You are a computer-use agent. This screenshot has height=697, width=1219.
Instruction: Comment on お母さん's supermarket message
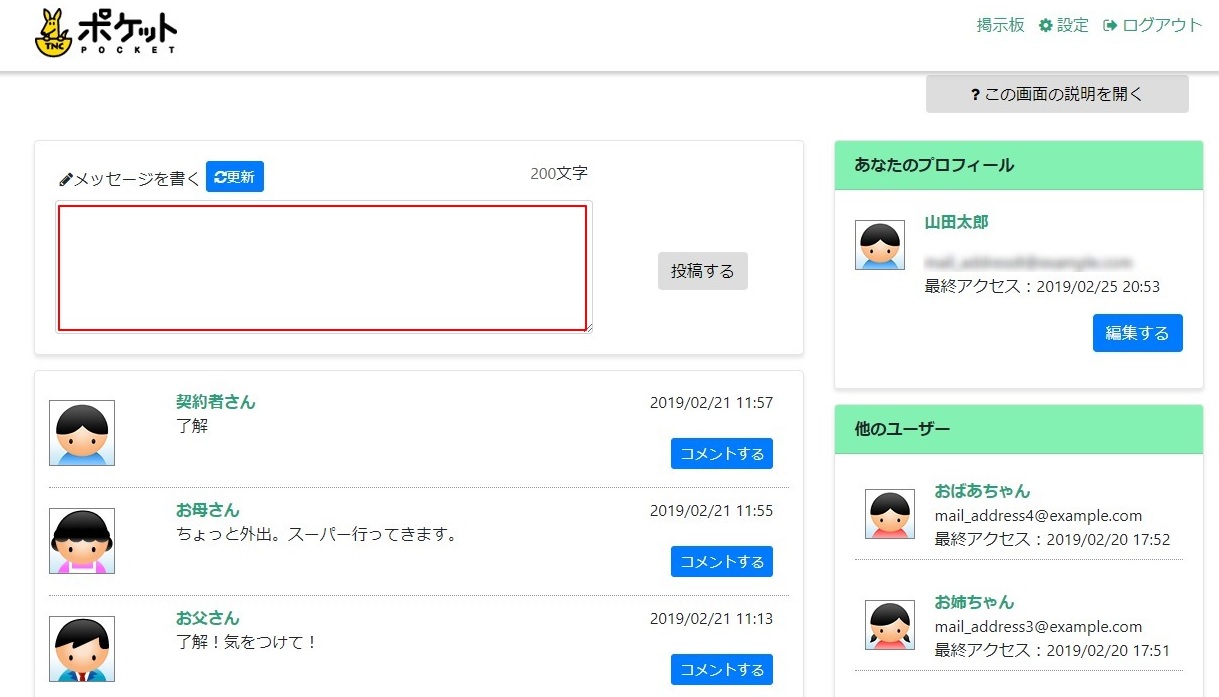pos(721,561)
